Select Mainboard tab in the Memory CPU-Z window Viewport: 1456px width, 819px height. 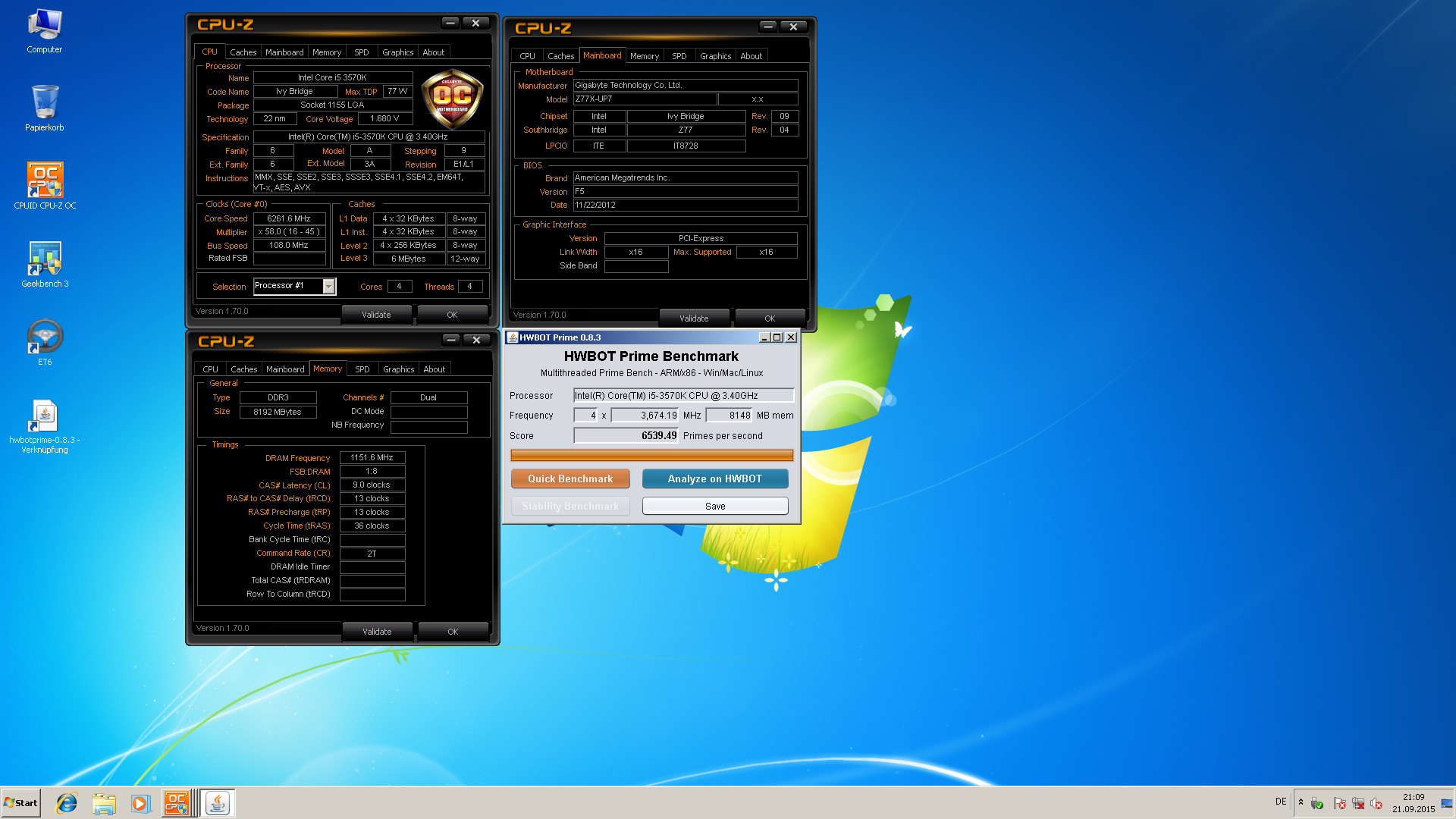point(285,369)
